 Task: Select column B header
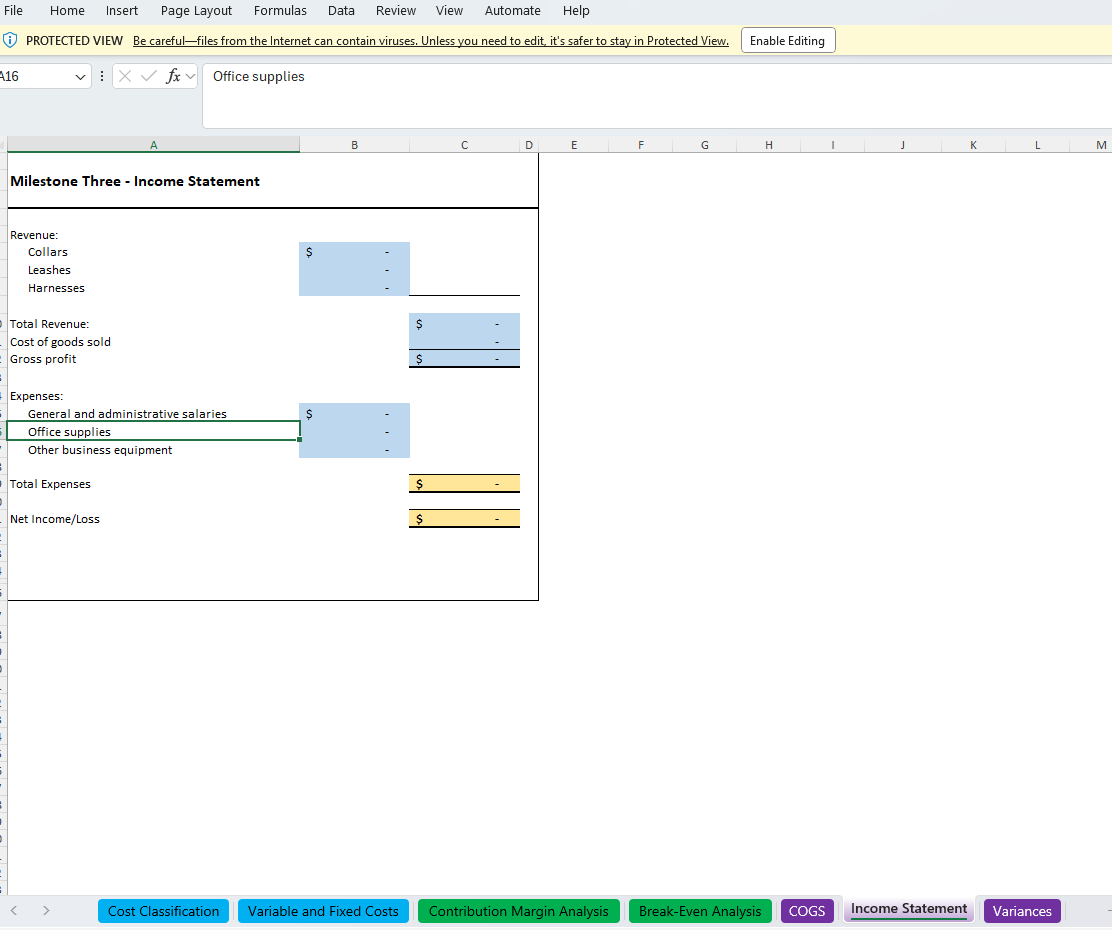coord(355,145)
